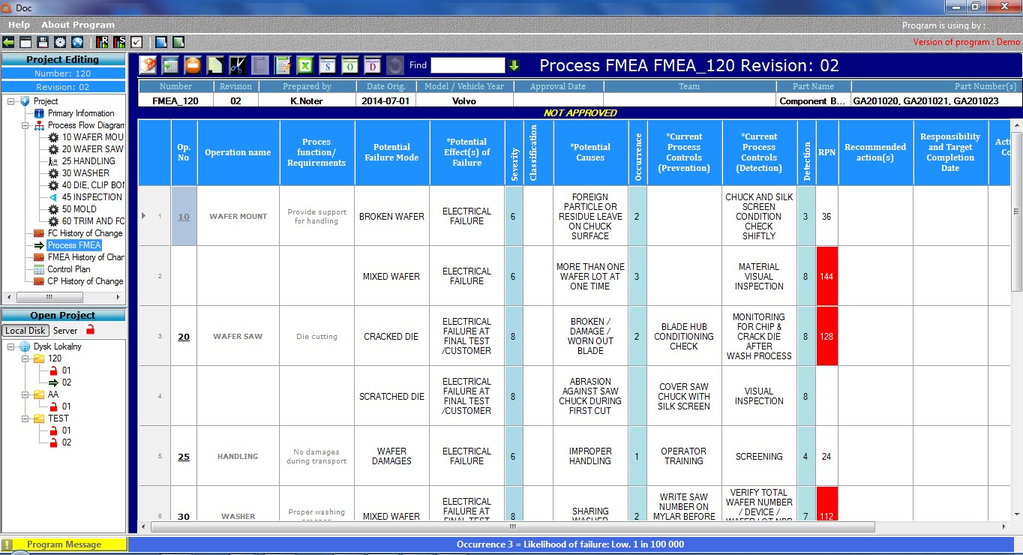Click the chart icon marked S
The image size is (1023, 555).
(x=119, y=42)
